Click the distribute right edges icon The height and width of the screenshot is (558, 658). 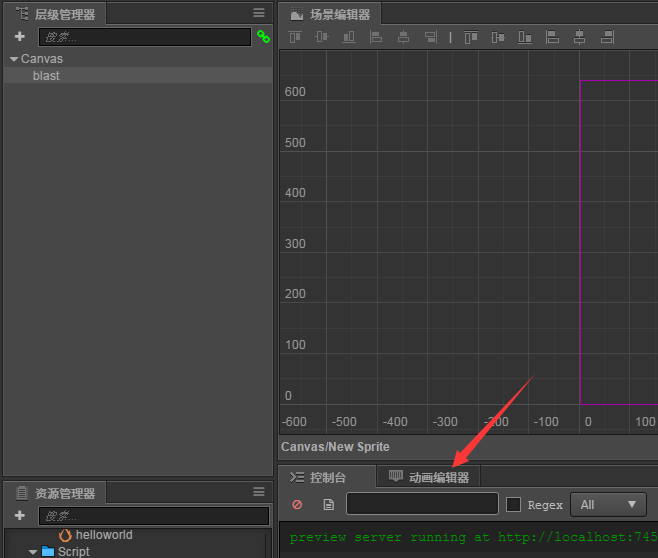click(607, 37)
